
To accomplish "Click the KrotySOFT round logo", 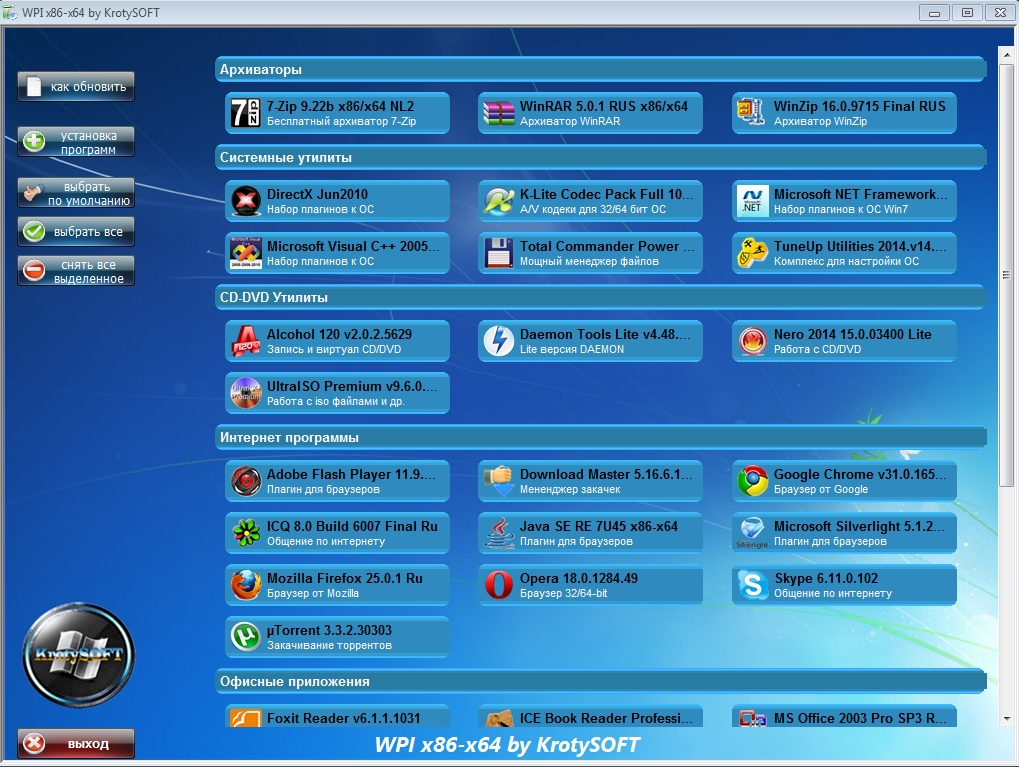I will point(78,655).
